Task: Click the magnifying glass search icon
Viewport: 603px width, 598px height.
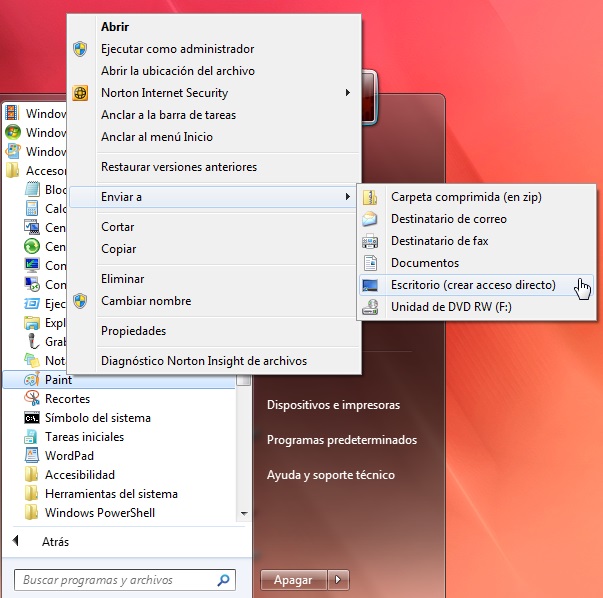Action: click(224, 580)
